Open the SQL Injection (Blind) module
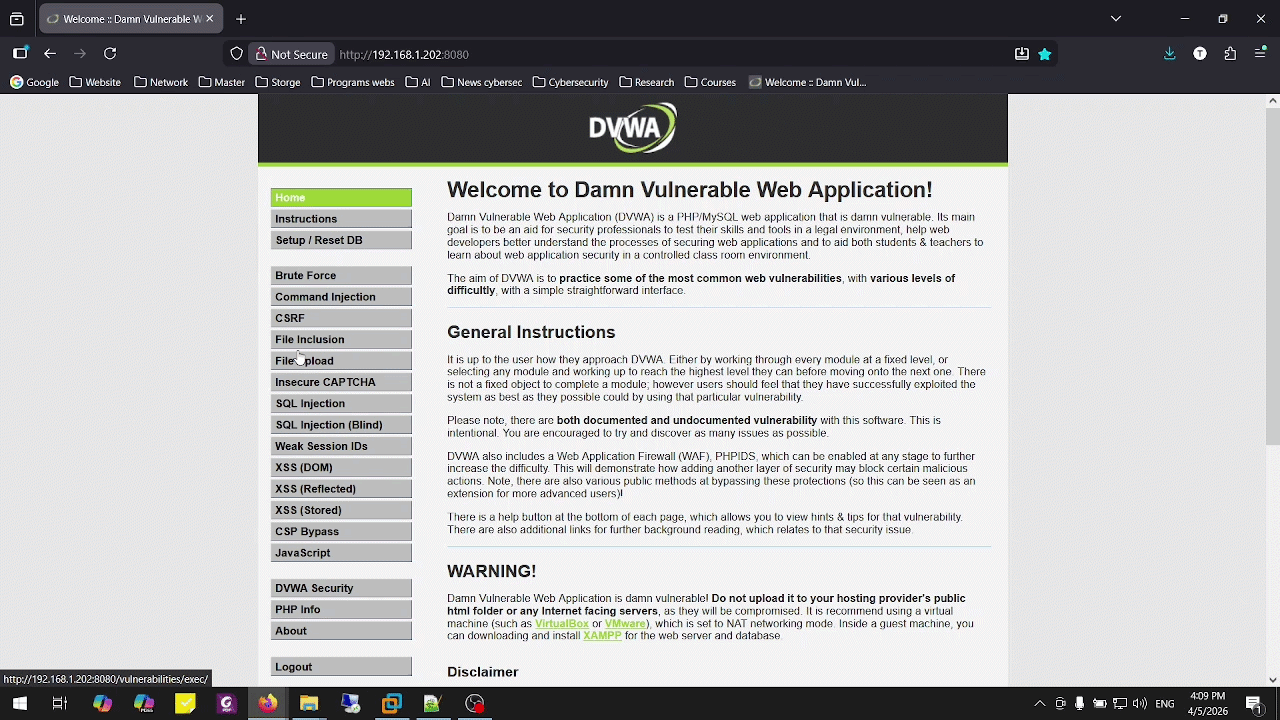Image resolution: width=1280 pixels, height=720 pixels. point(341,425)
